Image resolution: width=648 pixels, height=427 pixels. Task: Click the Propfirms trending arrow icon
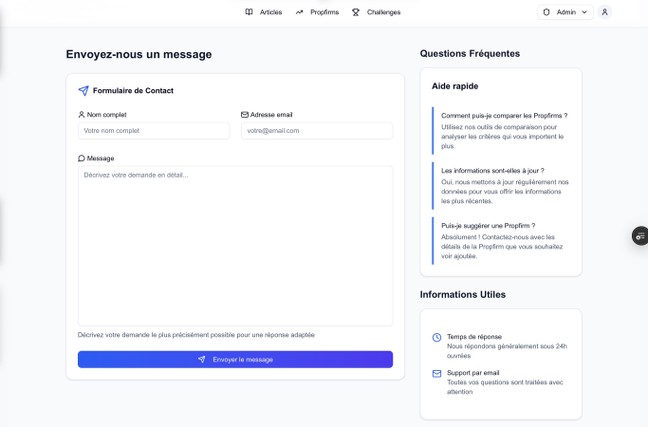[299, 12]
